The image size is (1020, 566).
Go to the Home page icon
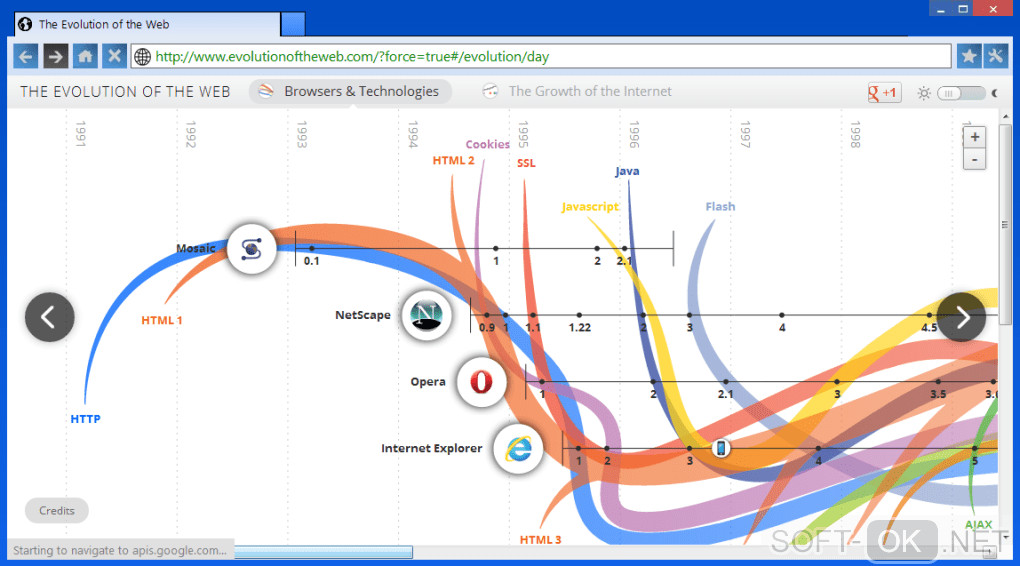[x=85, y=57]
